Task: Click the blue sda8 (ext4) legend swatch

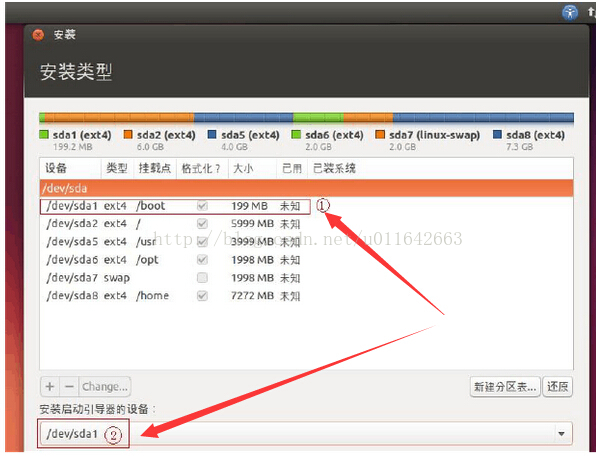Action: coord(497,134)
